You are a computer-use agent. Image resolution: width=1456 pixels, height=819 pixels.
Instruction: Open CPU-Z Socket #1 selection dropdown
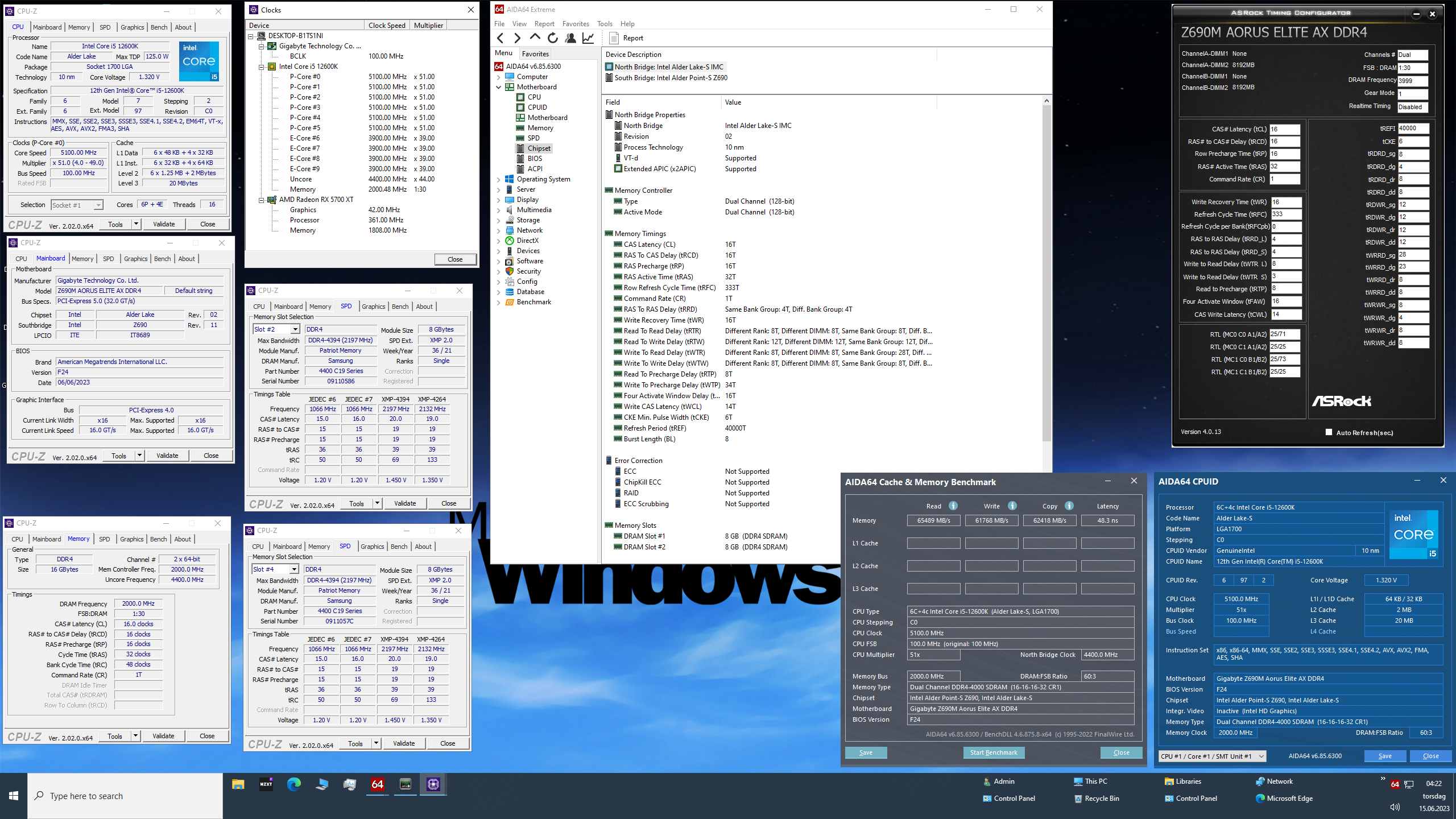[x=98, y=205]
